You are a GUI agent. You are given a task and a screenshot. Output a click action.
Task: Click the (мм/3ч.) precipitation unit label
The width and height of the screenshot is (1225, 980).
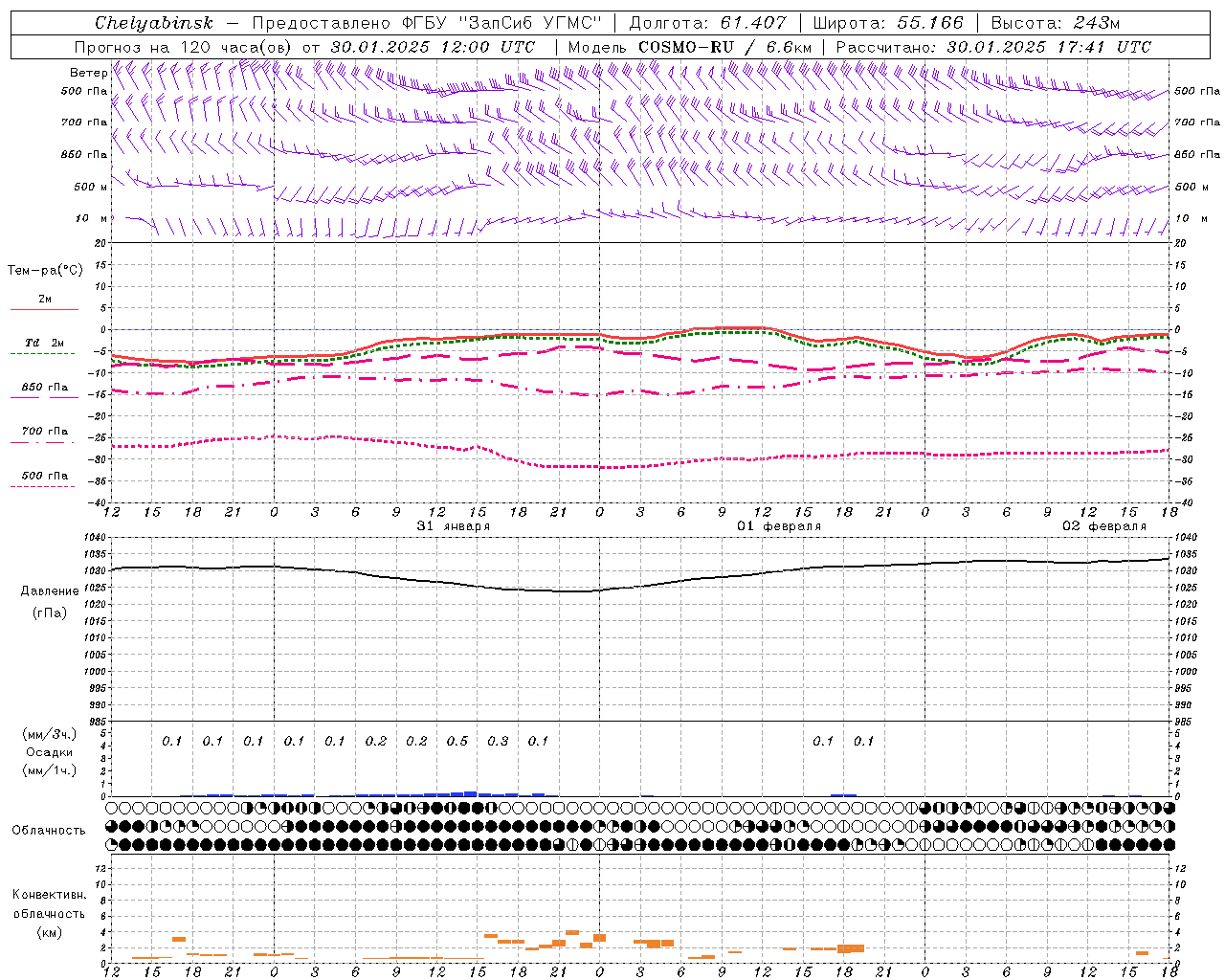click(x=50, y=734)
